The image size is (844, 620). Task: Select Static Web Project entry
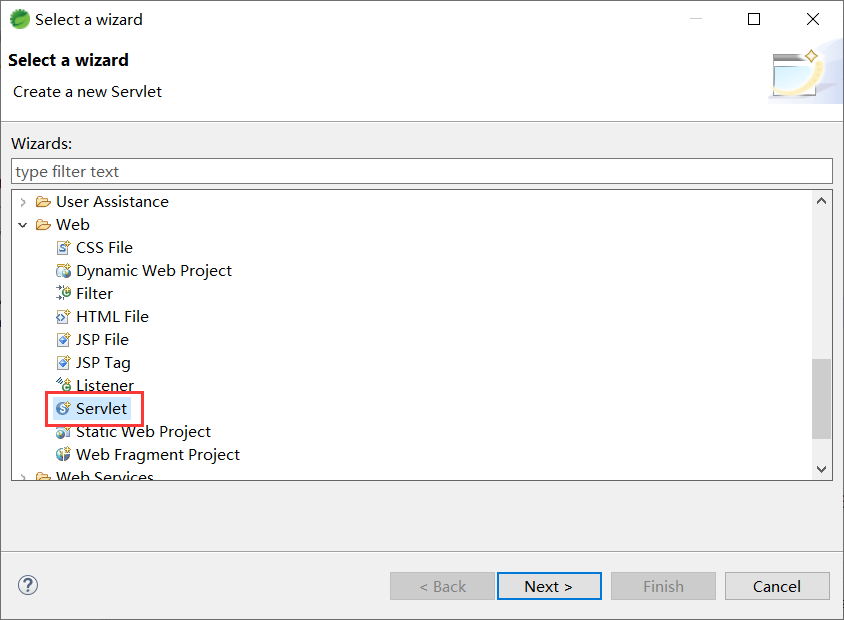point(143,432)
